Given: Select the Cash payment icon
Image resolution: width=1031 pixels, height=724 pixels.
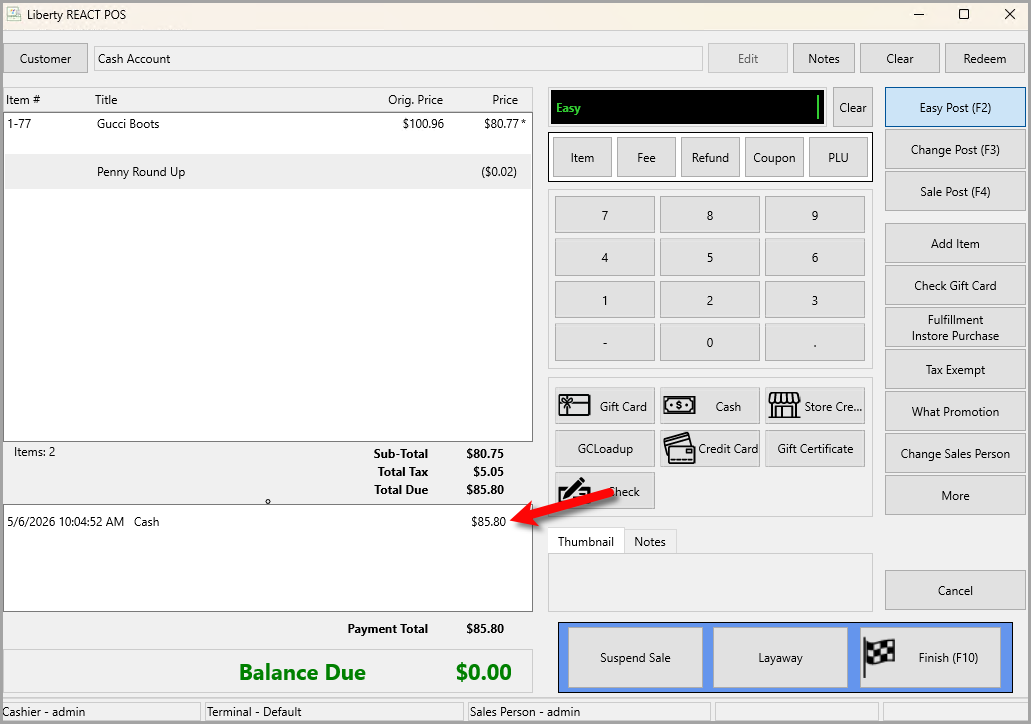Looking at the screenshot, I should click(x=679, y=405).
